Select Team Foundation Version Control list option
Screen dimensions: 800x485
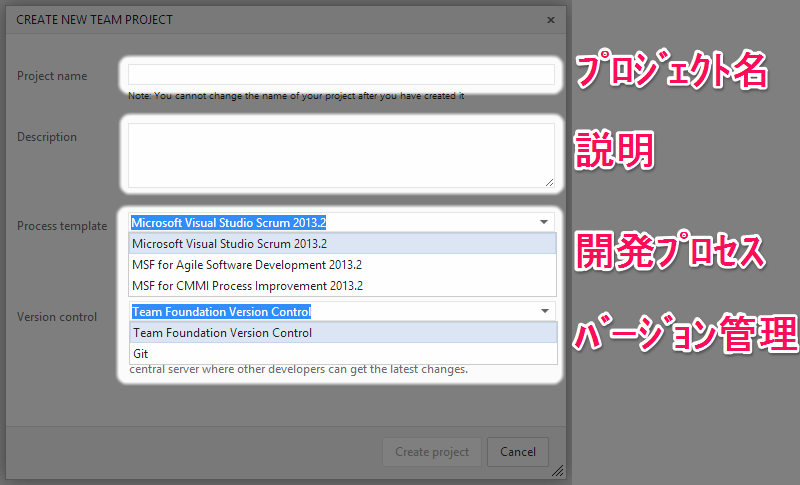click(343, 333)
